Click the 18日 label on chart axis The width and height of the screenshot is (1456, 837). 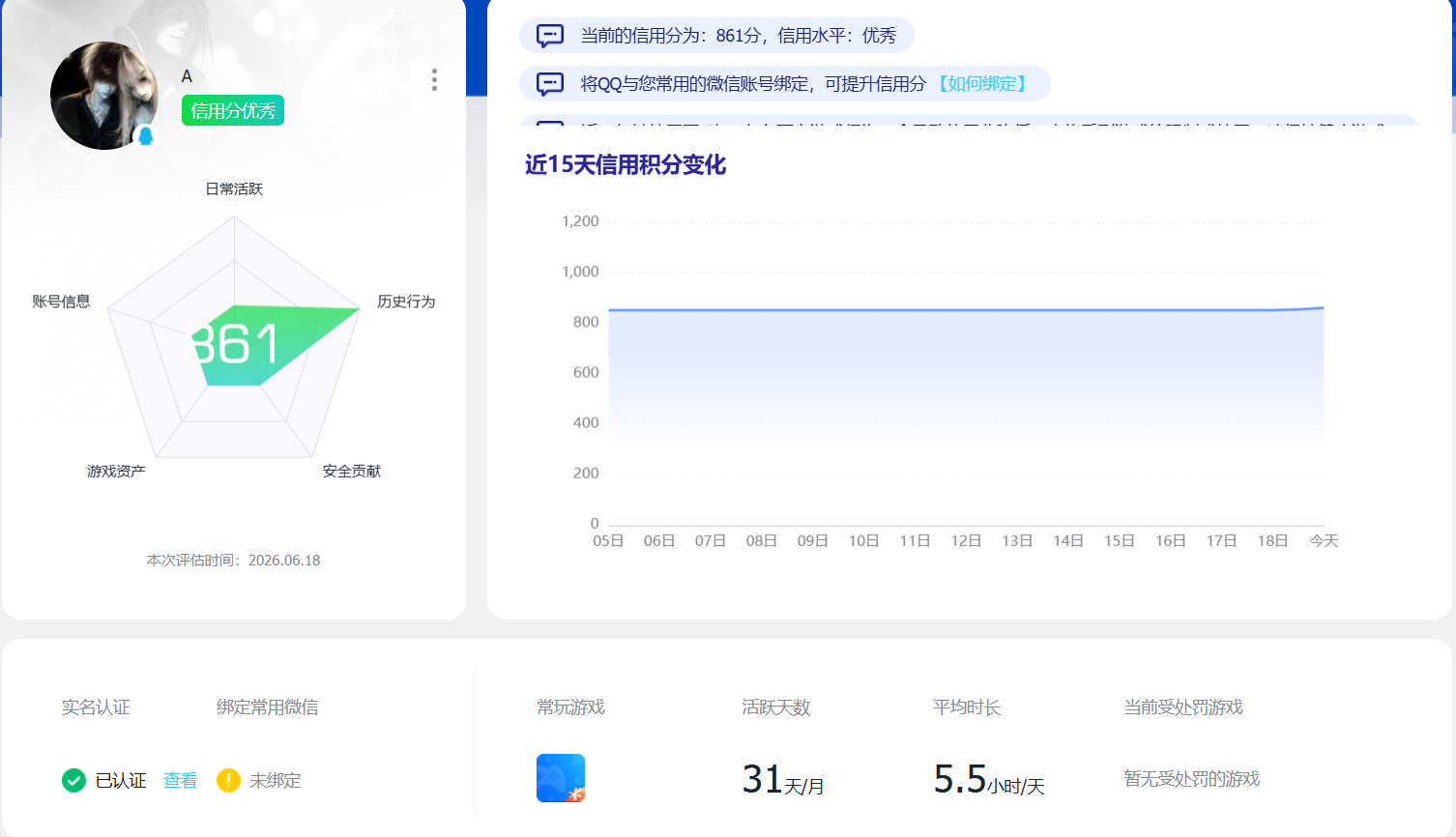click(1272, 540)
